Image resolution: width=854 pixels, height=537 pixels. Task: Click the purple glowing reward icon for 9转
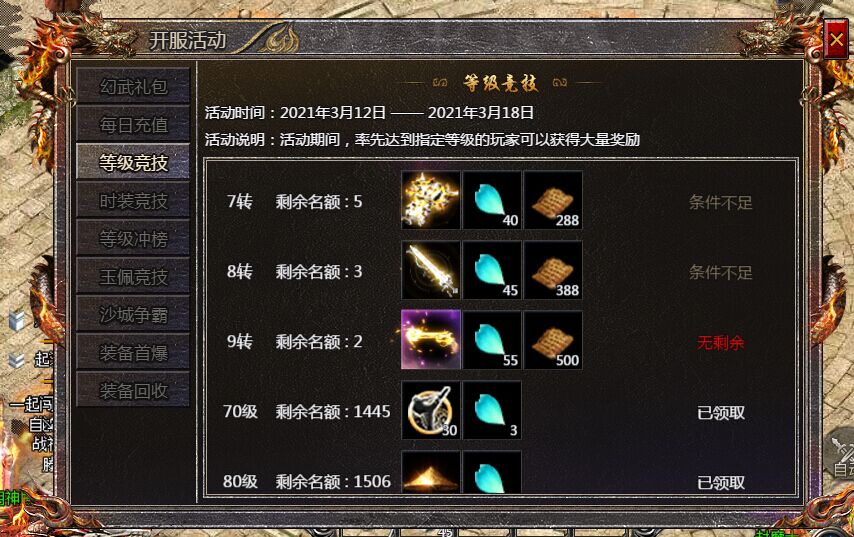(x=431, y=340)
